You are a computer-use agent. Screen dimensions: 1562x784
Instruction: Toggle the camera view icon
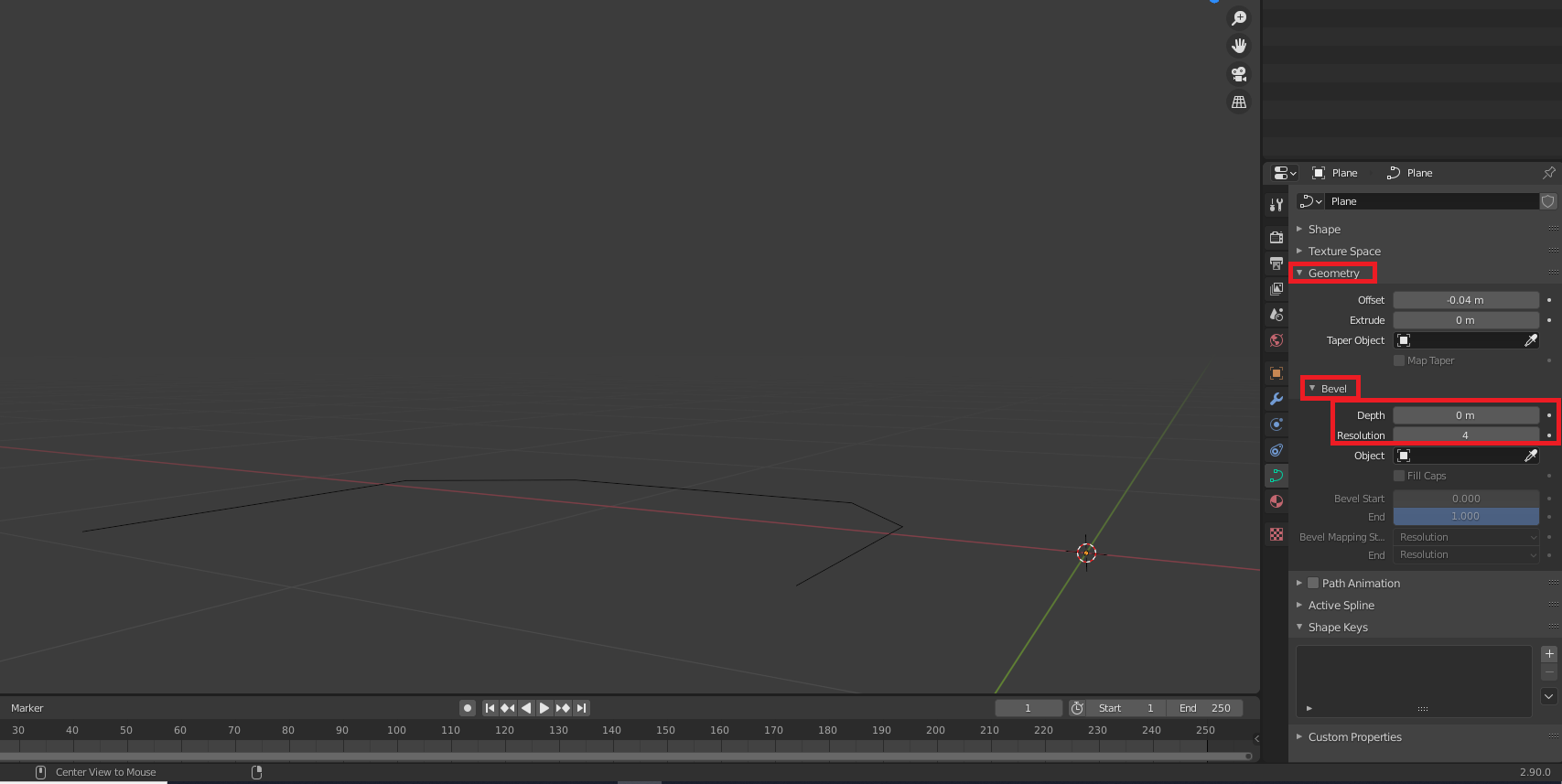coord(1239,74)
